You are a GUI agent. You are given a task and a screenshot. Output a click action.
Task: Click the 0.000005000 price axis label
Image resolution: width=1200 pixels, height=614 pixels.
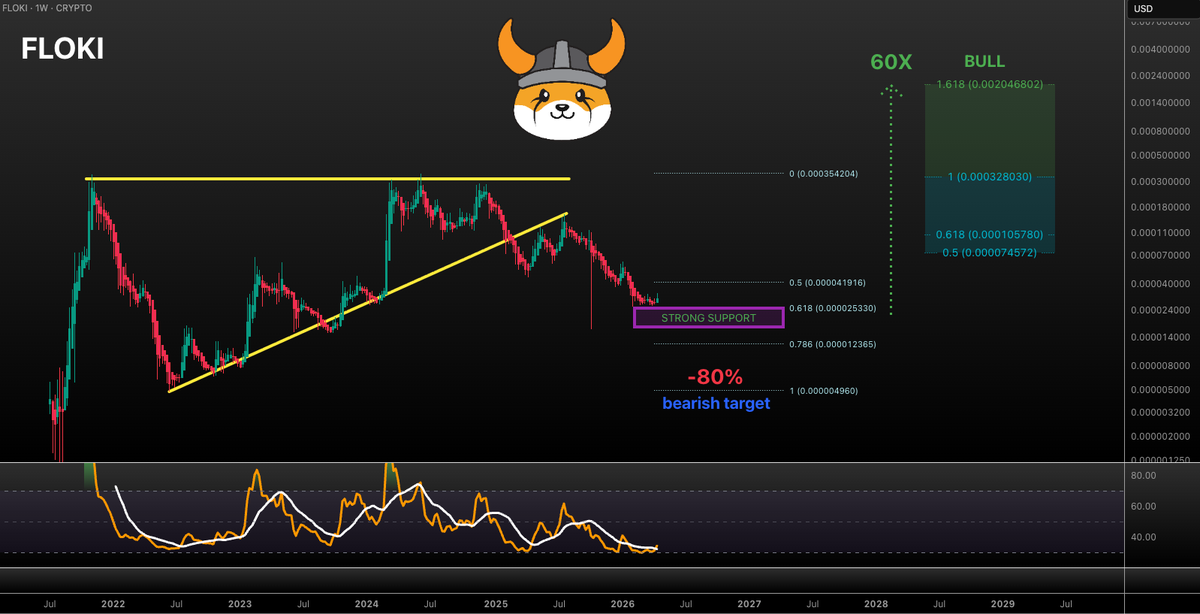[1160, 391]
